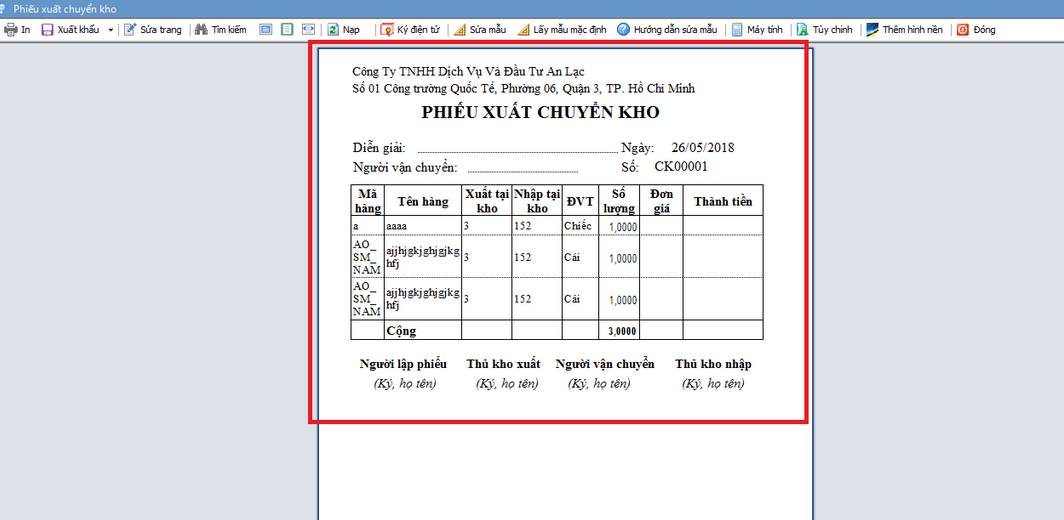Click the Xuất tại kho column header
Viewport: 1064px width, 520px height.
[487, 200]
